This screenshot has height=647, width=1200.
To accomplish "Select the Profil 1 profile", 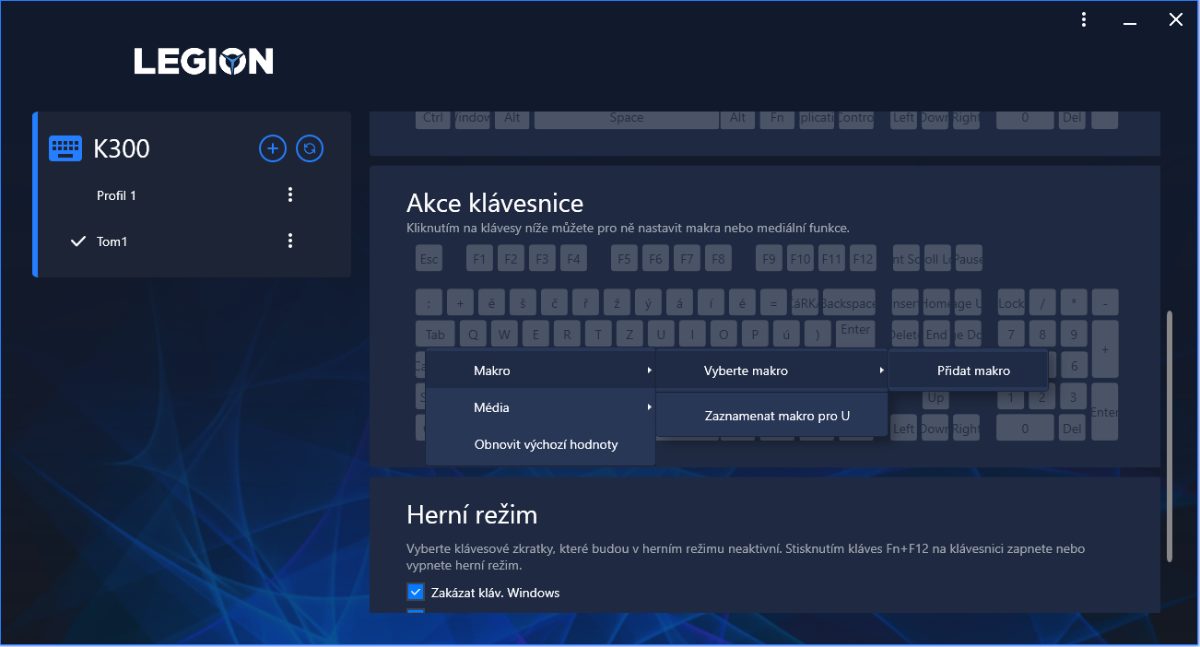I will (116, 196).
